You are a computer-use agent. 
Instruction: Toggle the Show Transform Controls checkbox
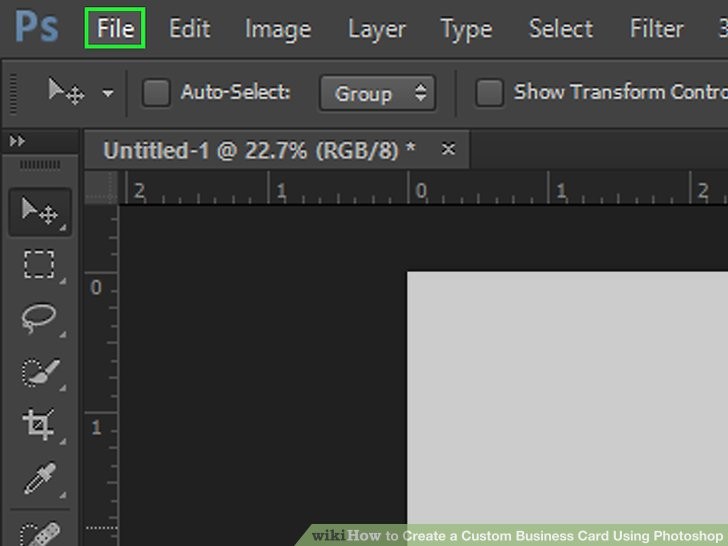click(x=489, y=93)
